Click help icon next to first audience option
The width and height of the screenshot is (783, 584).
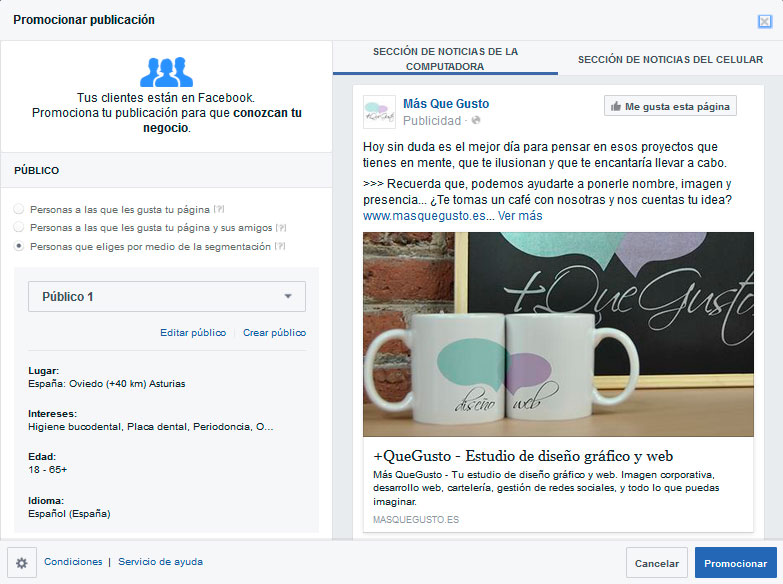(219, 210)
